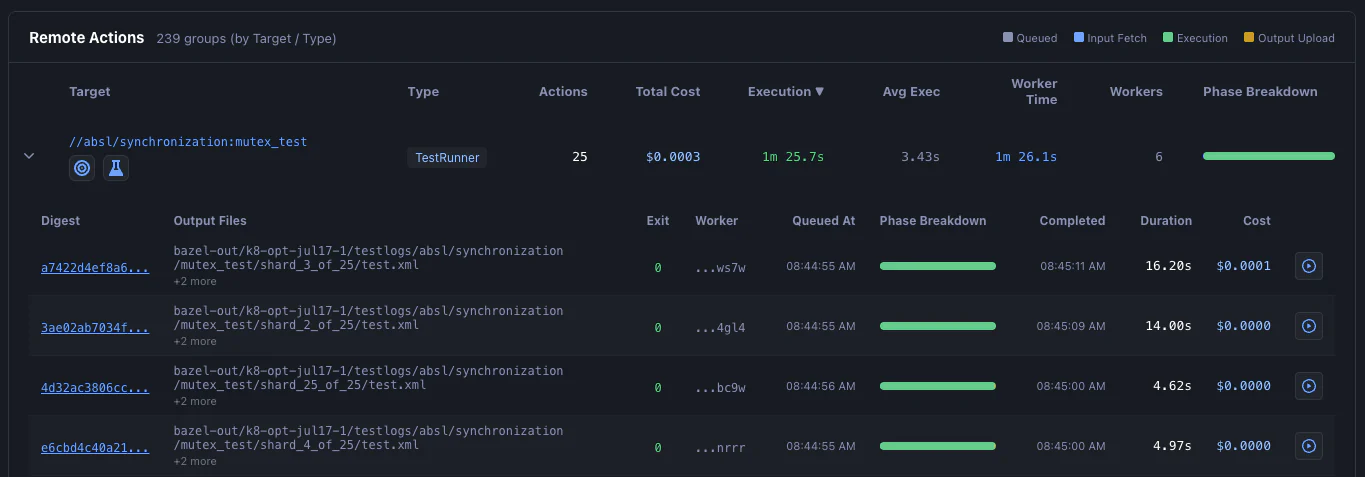Show +2 more files for shard_2_of_25
The height and width of the screenshot is (477, 1365).
coord(195,341)
